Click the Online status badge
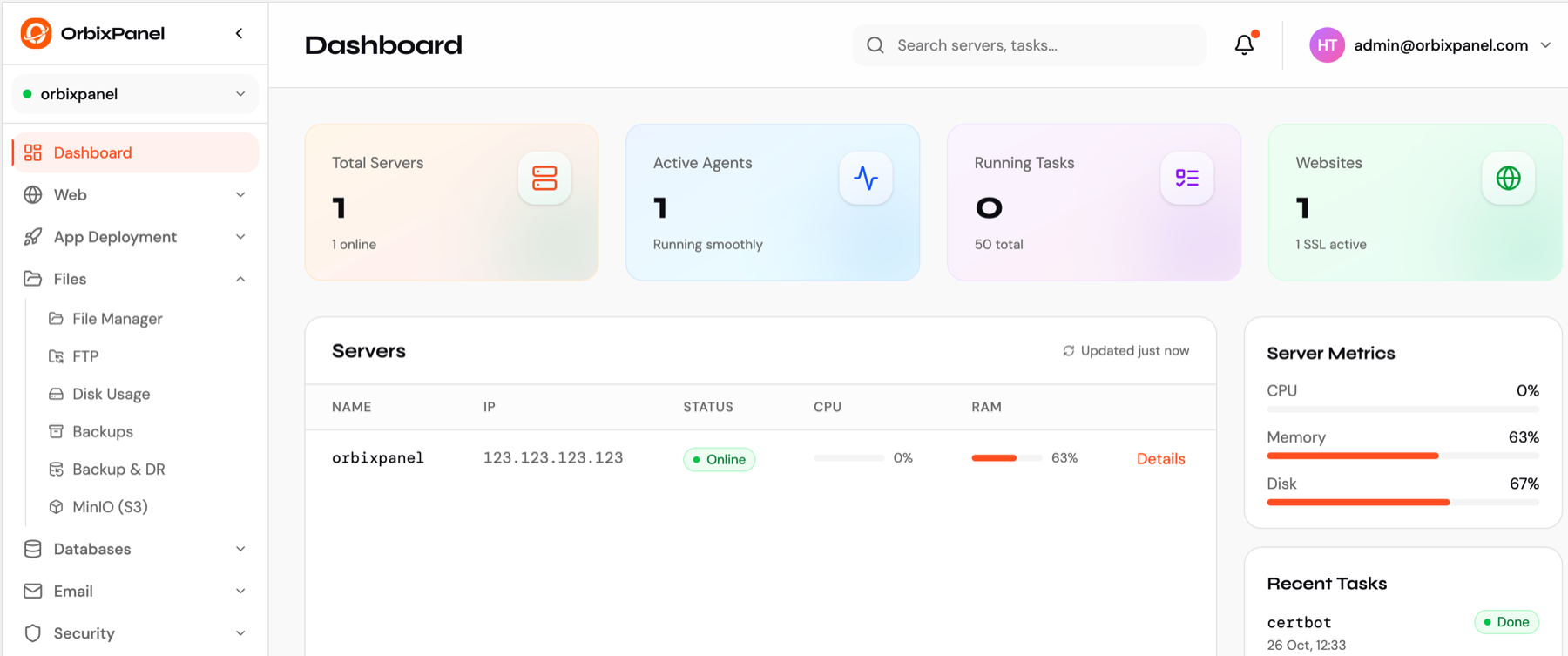Image resolution: width=1568 pixels, height=656 pixels. point(719,459)
